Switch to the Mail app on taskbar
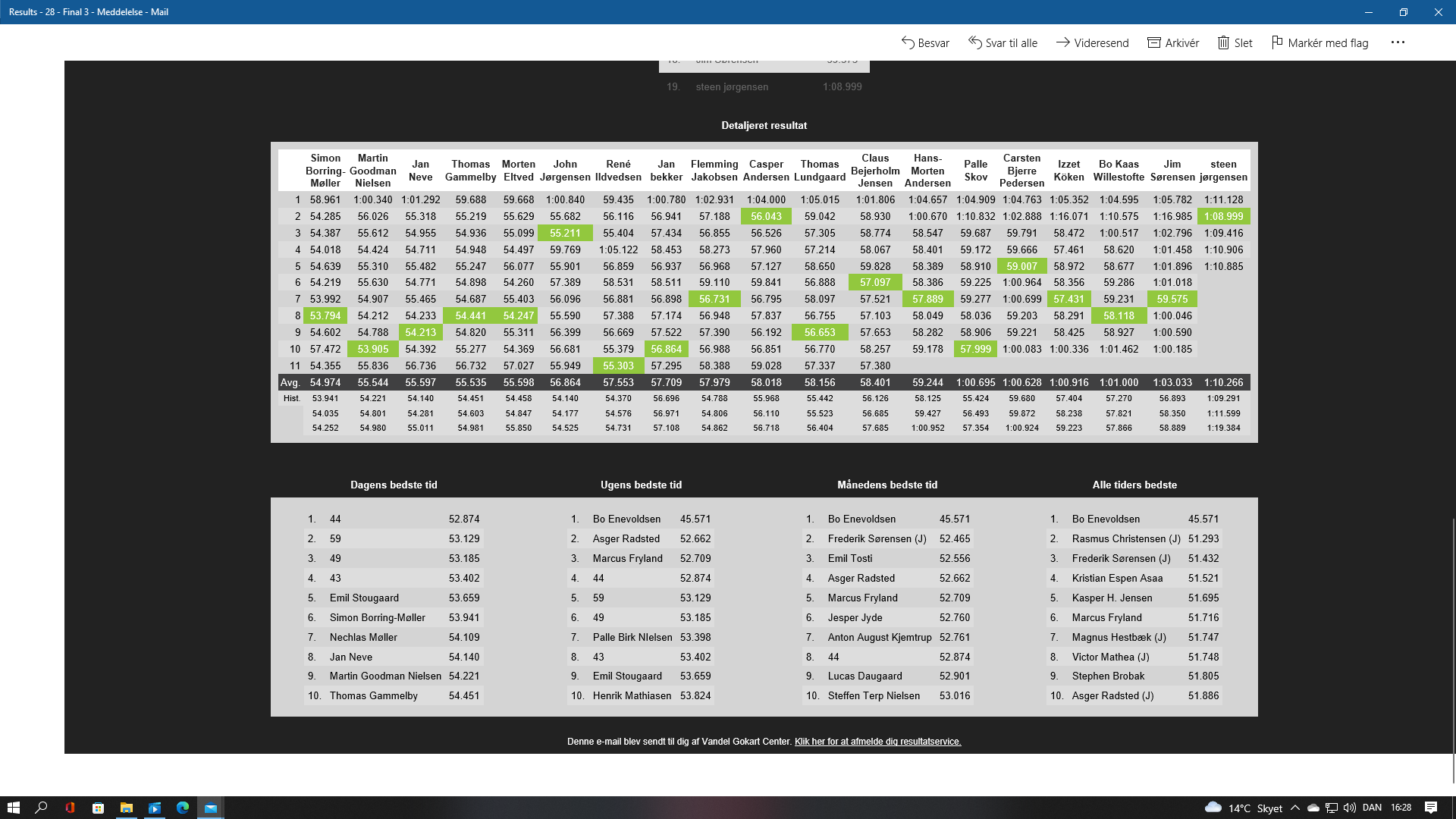 tap(211, 808)
